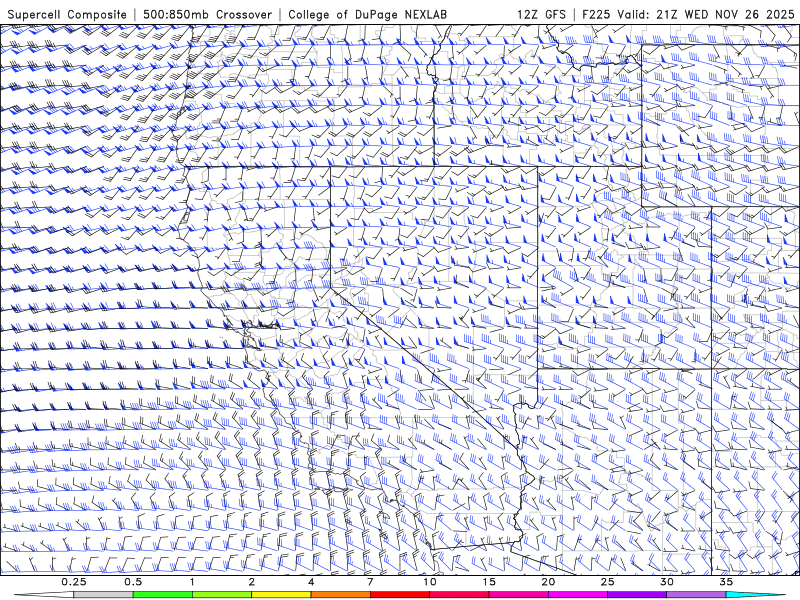Click the magenta color bar segment after 20
Viewport: 800px width, 600px height.
pyautogui.click(x=578, y=595)
